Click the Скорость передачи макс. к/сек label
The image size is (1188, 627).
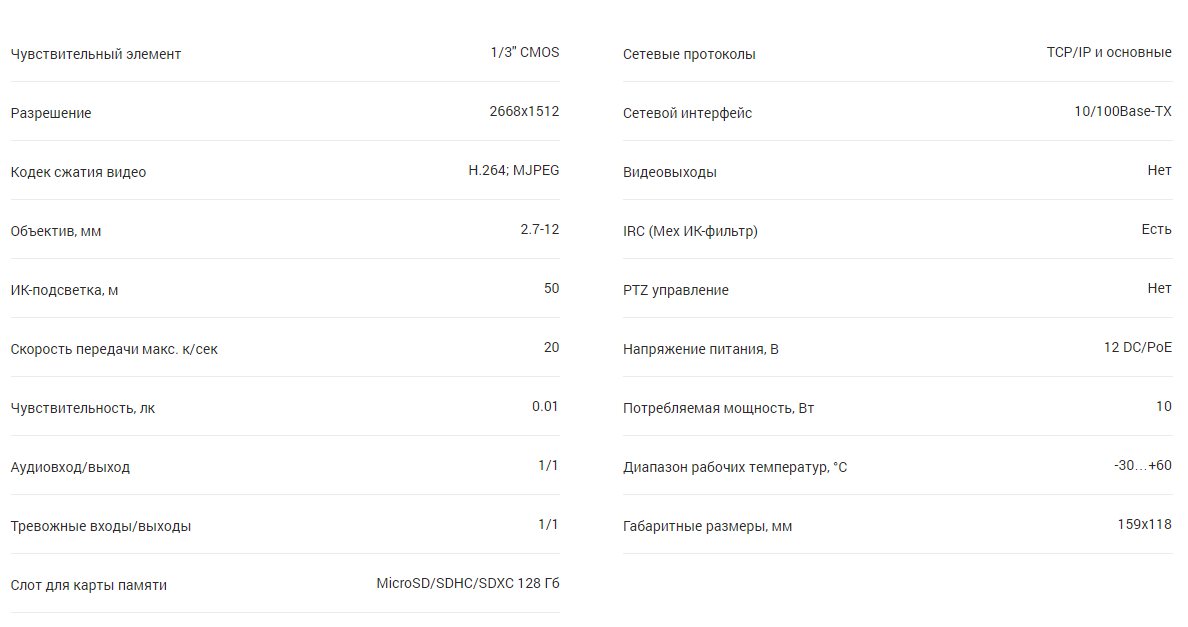click(114, 349)
